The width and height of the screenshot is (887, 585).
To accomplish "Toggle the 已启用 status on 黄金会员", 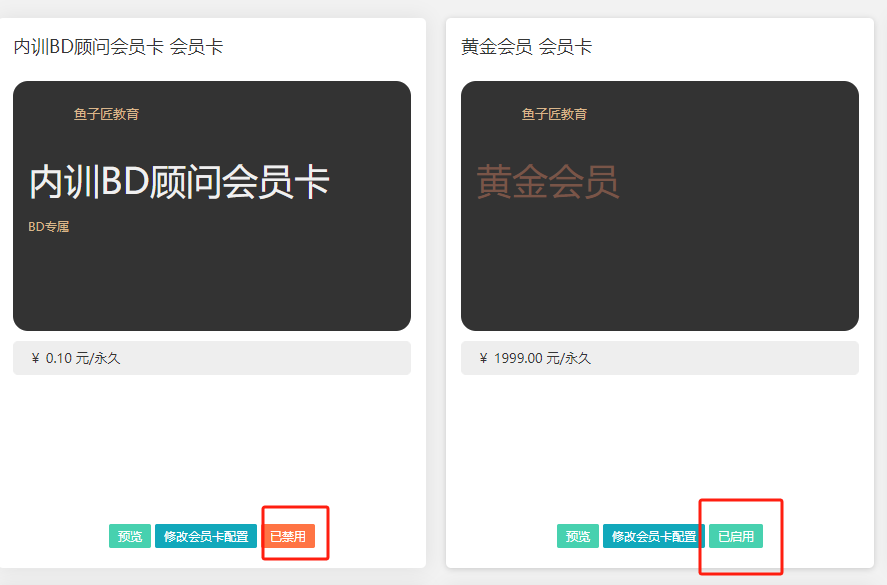I will (x=736, y=536).
